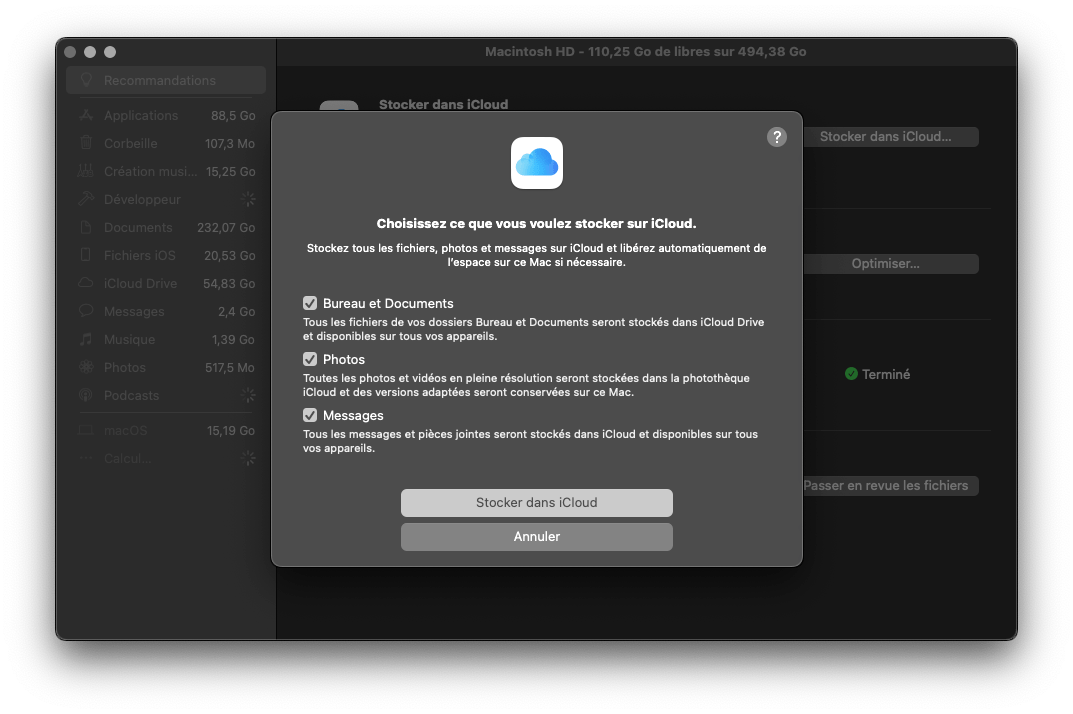Select Recommandations in the sidebar
This screenshot has width=1073, height=714.
[166, 80]
